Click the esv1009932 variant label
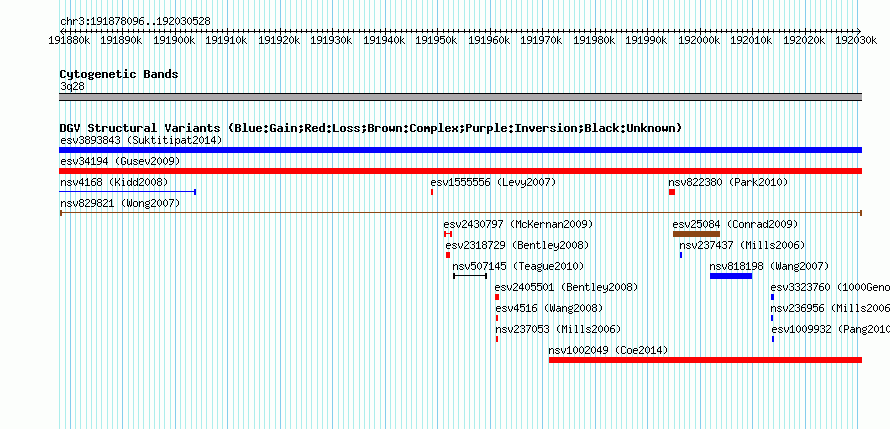 coord(830,329)
